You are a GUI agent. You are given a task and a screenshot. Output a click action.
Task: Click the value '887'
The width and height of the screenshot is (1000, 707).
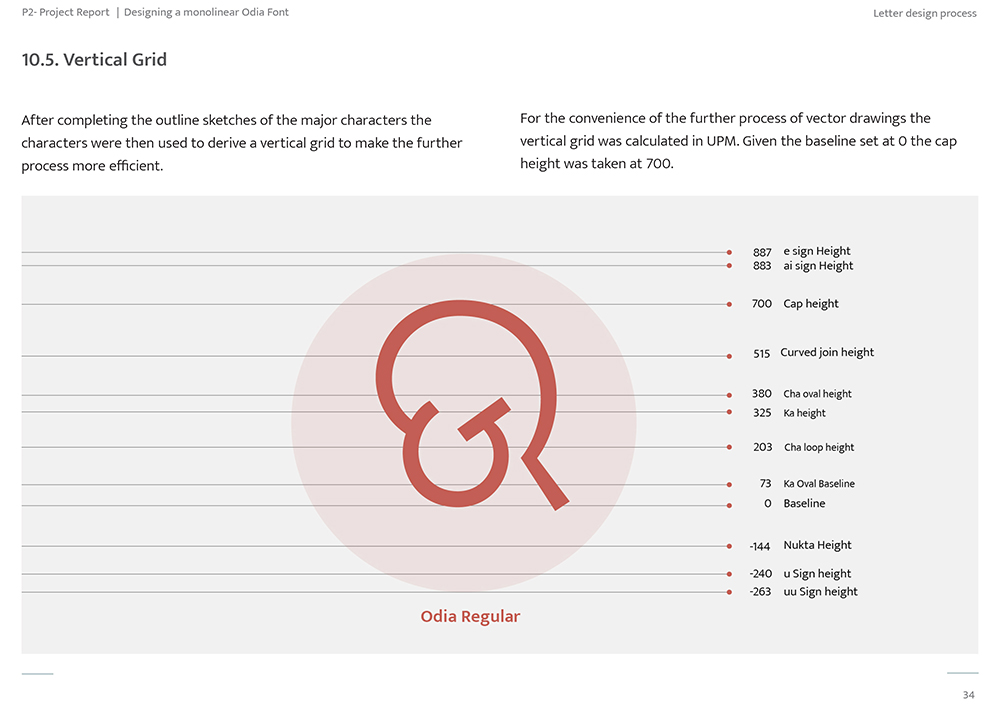point(762,252)
